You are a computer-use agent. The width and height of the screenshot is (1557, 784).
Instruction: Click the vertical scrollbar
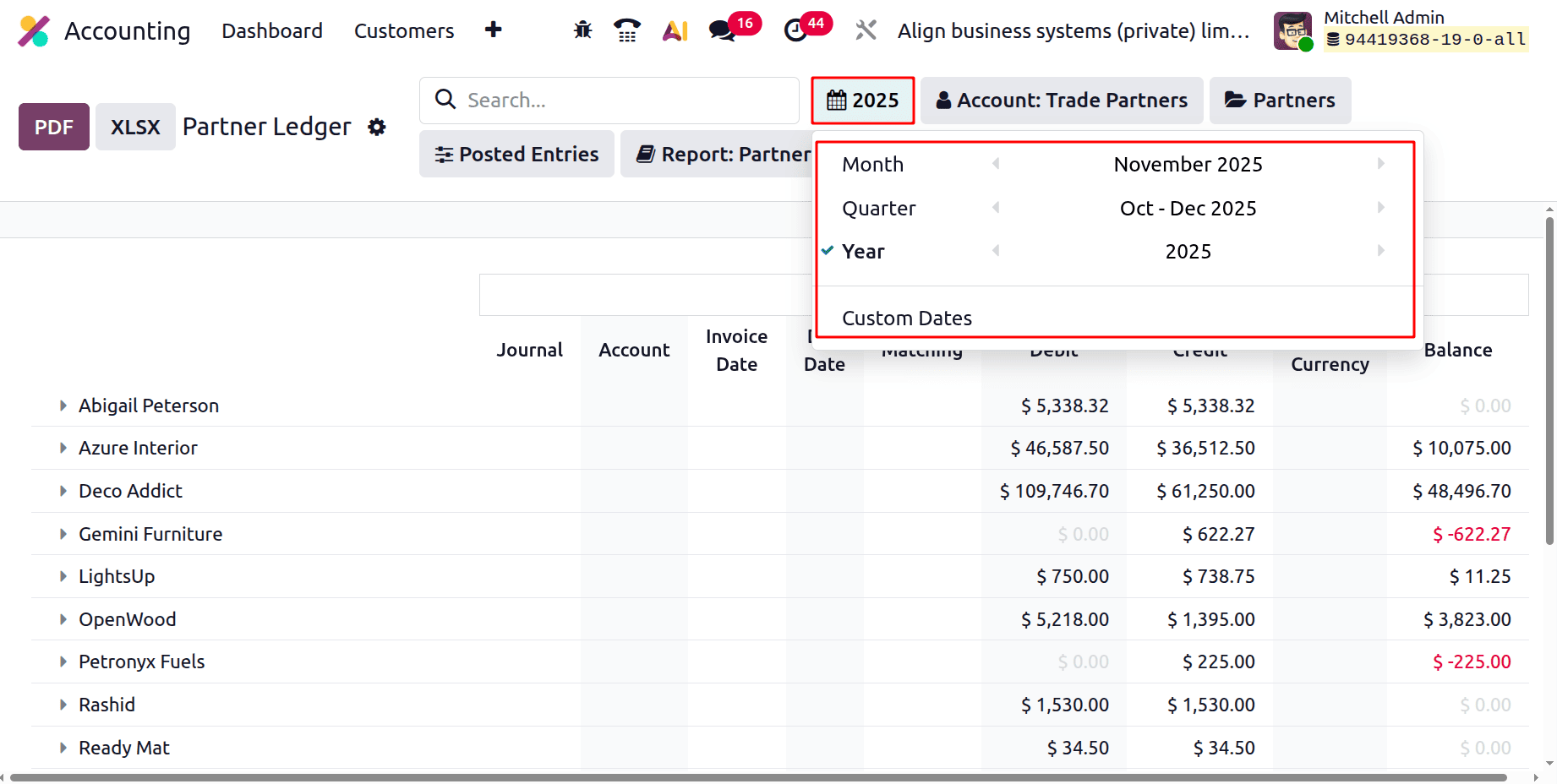point(1549,380)
